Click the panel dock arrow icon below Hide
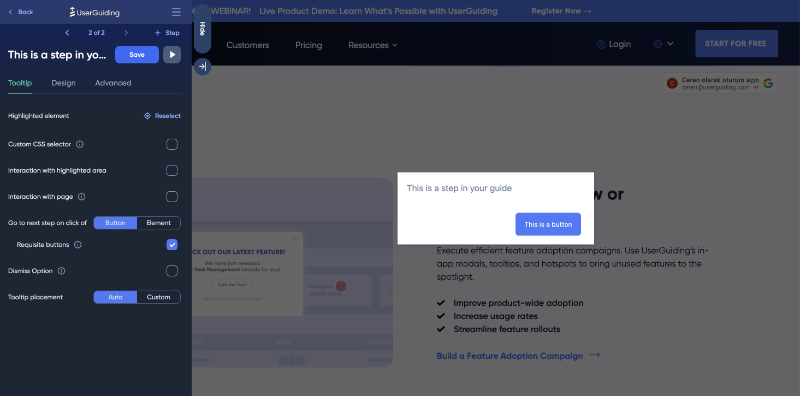Image resolution: width=800 pixels, height=396 pixels. tap(203, 66)
